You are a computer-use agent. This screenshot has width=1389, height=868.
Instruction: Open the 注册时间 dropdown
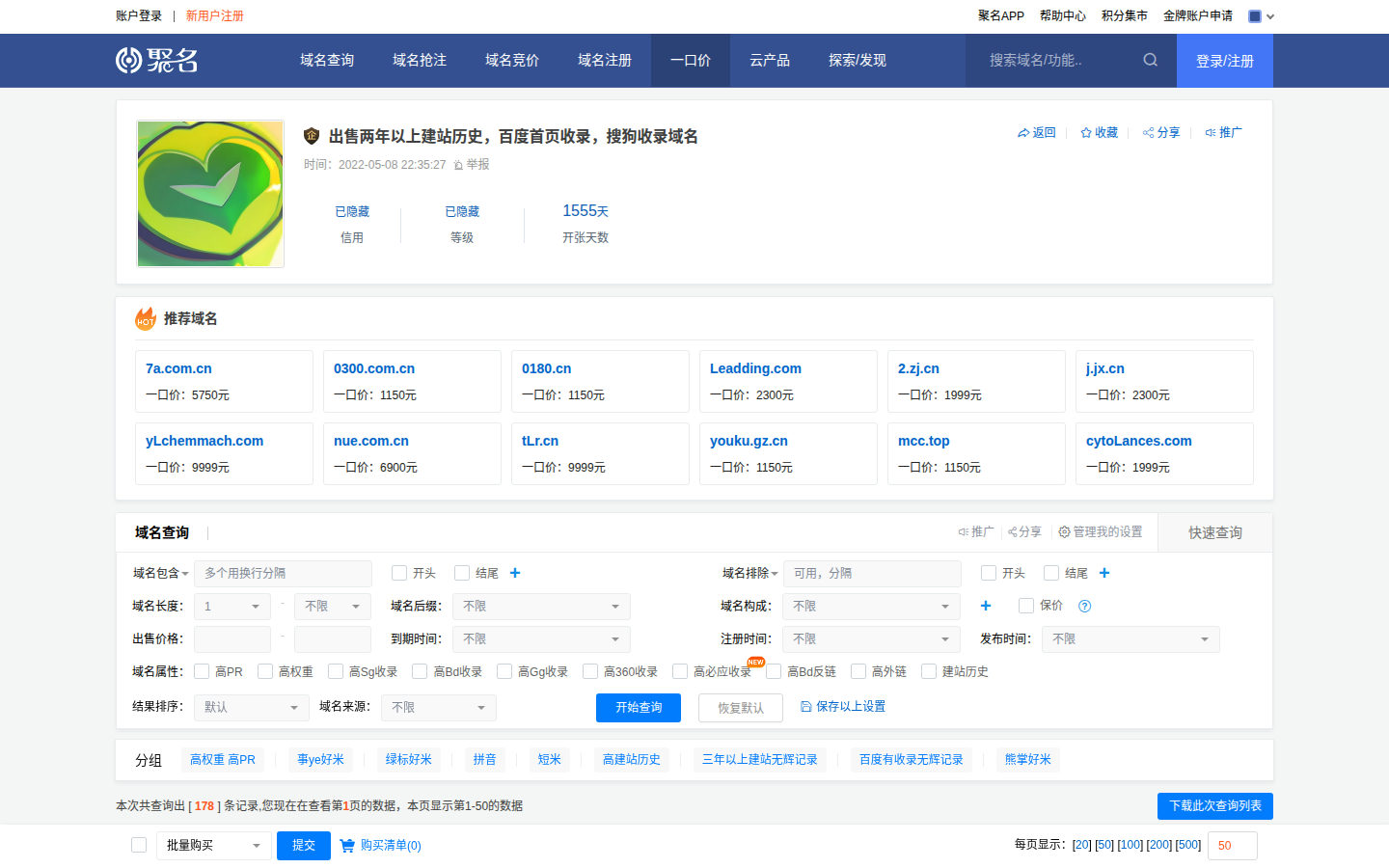point(871,639)
